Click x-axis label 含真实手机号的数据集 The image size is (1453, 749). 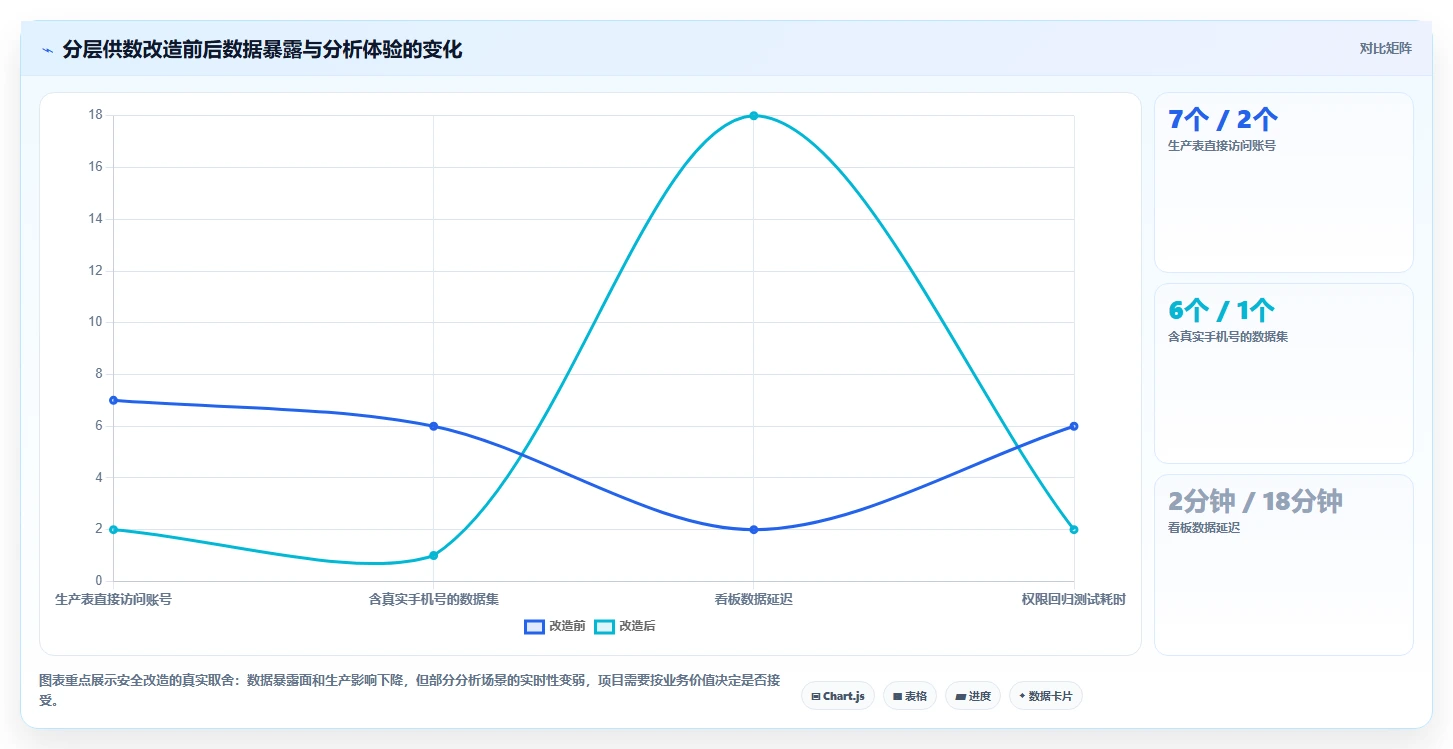pyautogui.click(x=433, y=600)
